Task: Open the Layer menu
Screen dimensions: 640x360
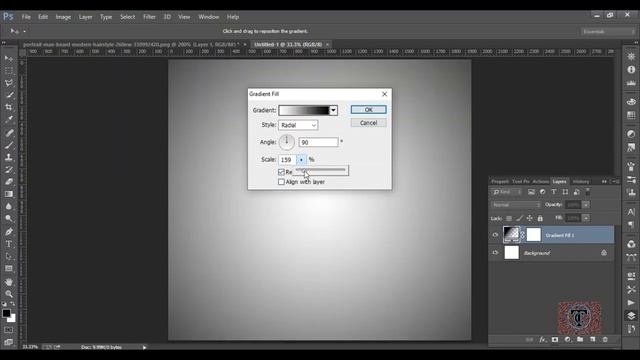Action: pos(85,17)
